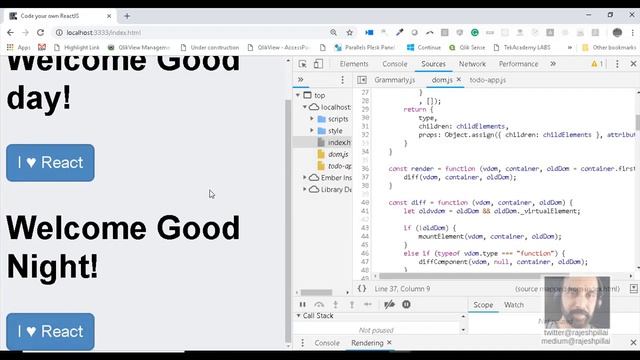Toggle the device toolbar in DevTools
The image size is (640, 360).
point(318,64)
